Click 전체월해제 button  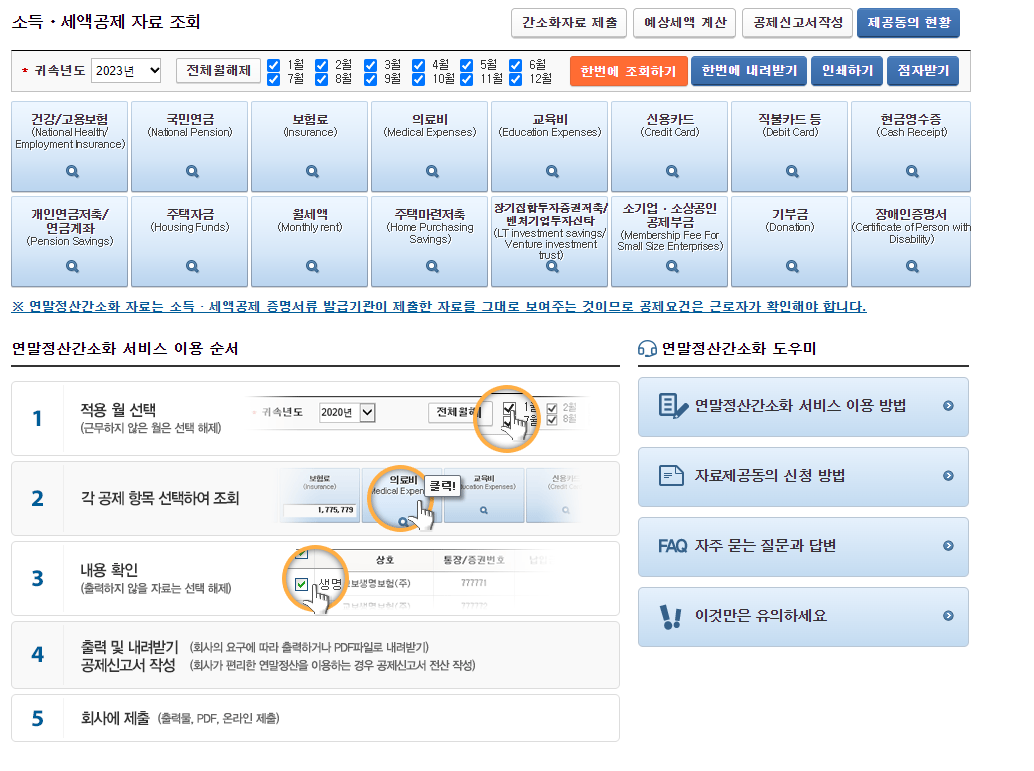tap(218, 71)
